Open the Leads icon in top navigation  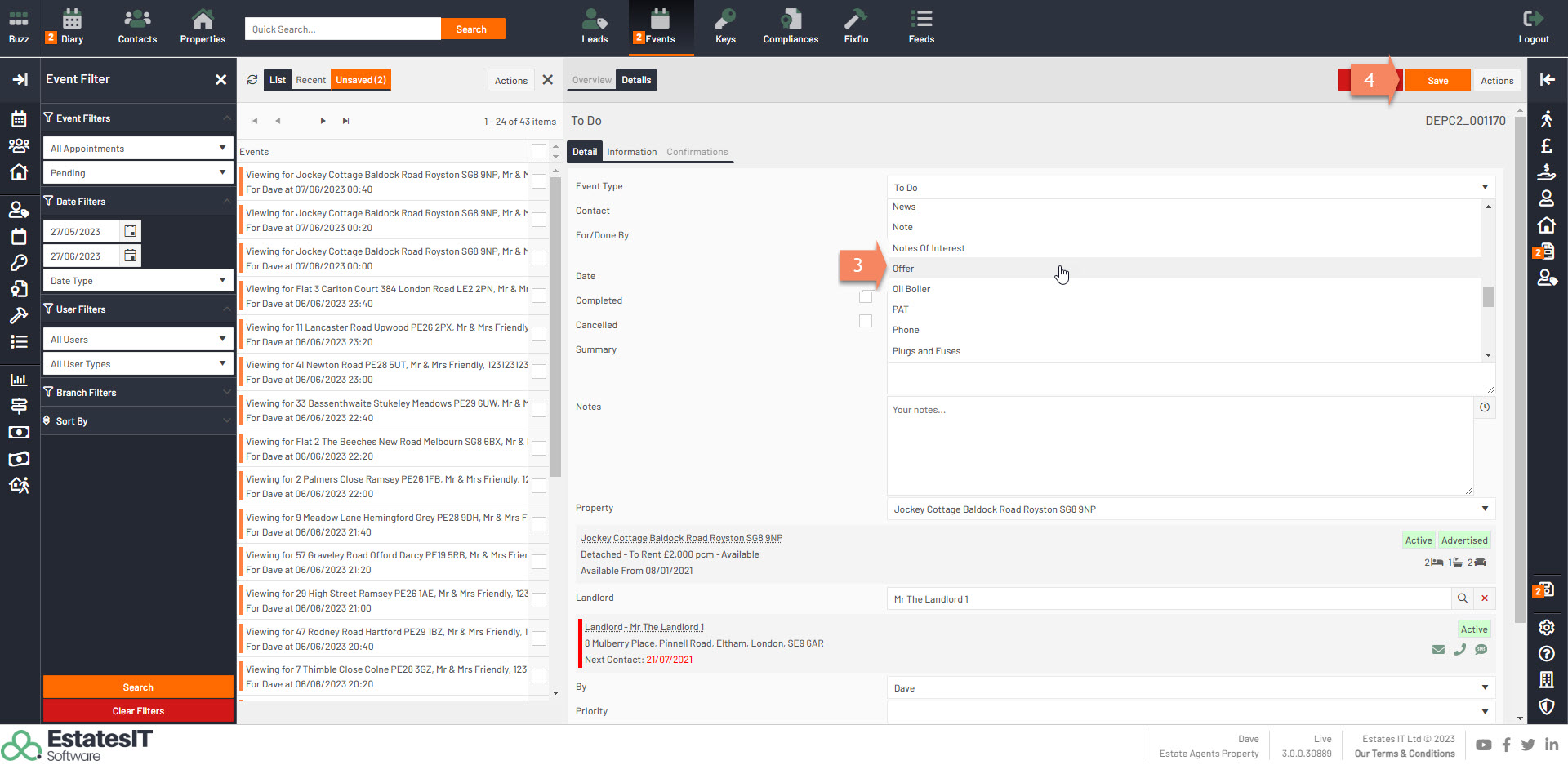tap(594, 27)
